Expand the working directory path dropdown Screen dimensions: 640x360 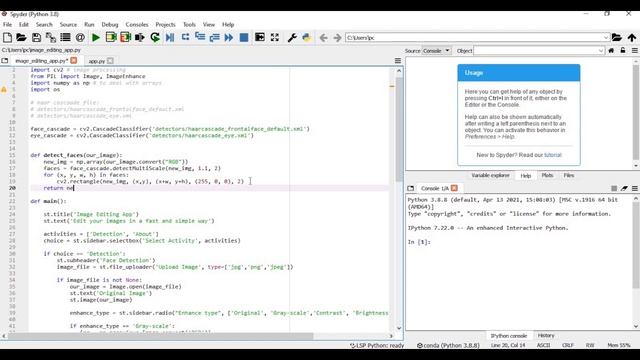[606, 38]
